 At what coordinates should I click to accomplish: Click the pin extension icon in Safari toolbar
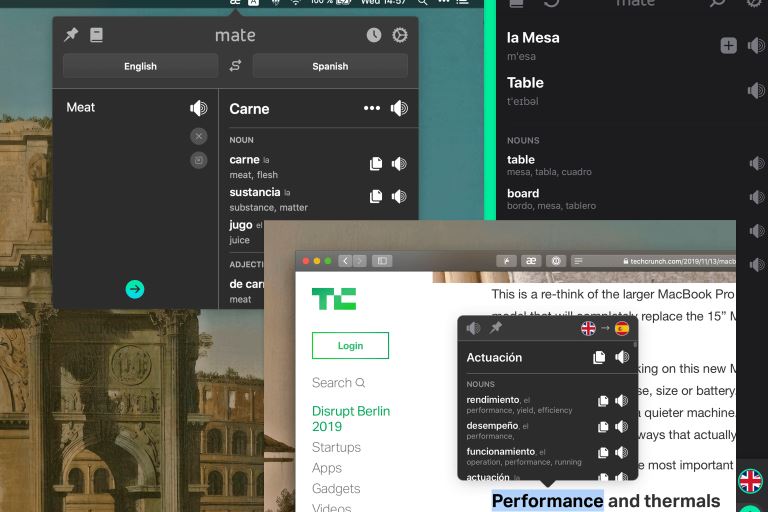pyautogui.click(x=506, y=261)
